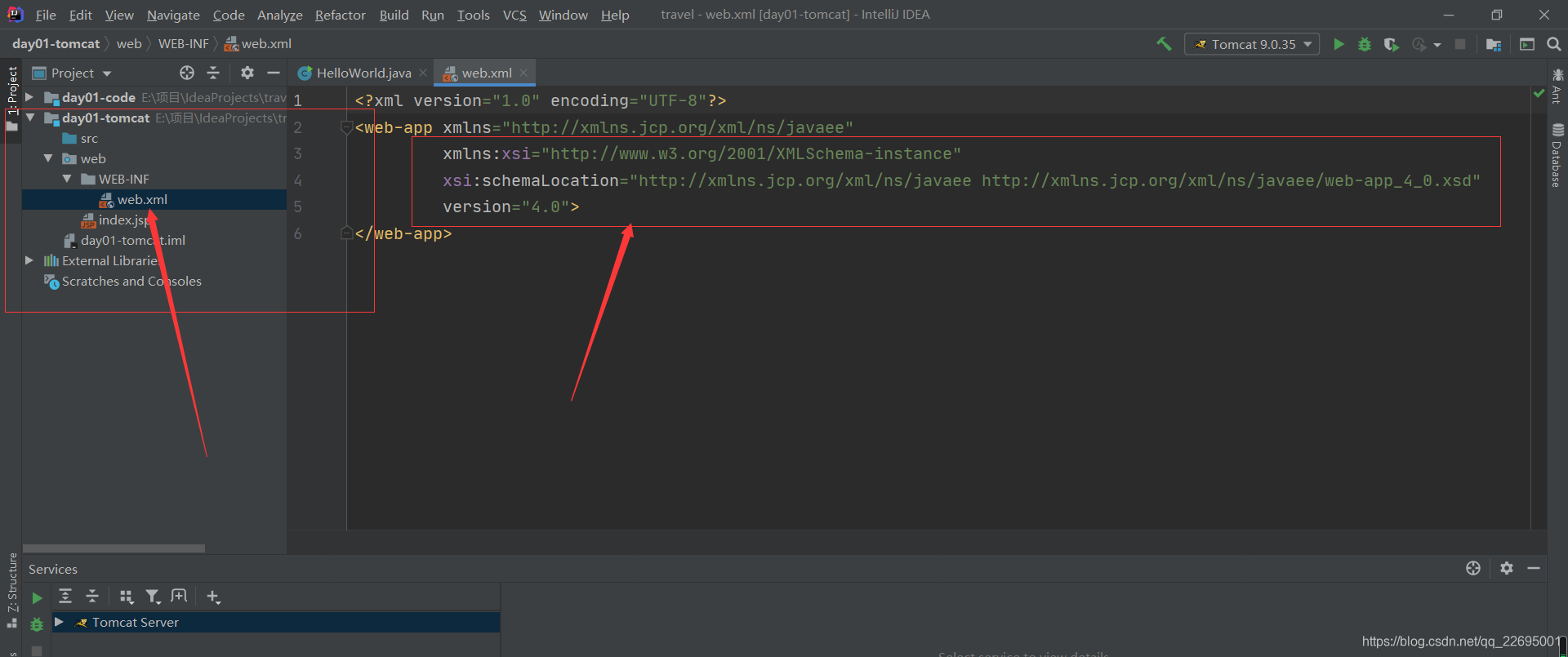Expand all services icon
1568x657 pixels.
(65, 597)
